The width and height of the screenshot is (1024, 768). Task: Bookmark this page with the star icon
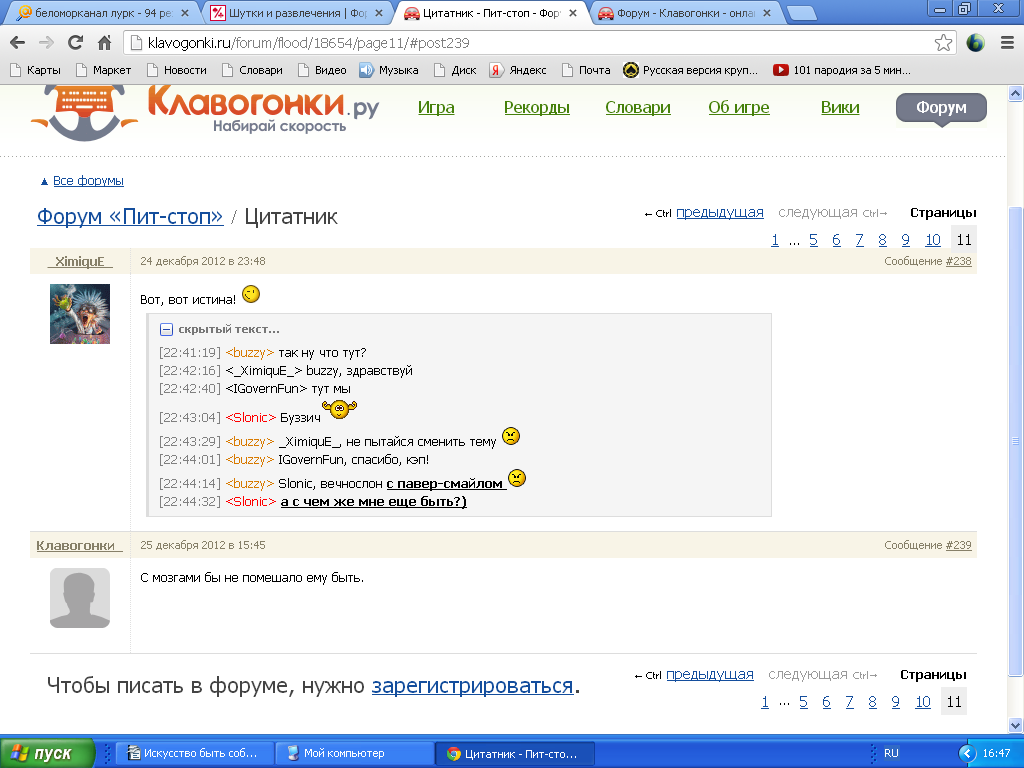pyautogui.click(x=943, y=43)
